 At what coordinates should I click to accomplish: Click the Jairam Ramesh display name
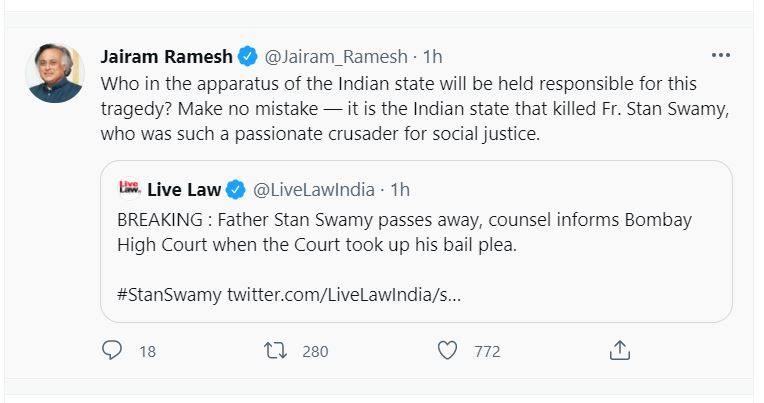tap(168, 55)
